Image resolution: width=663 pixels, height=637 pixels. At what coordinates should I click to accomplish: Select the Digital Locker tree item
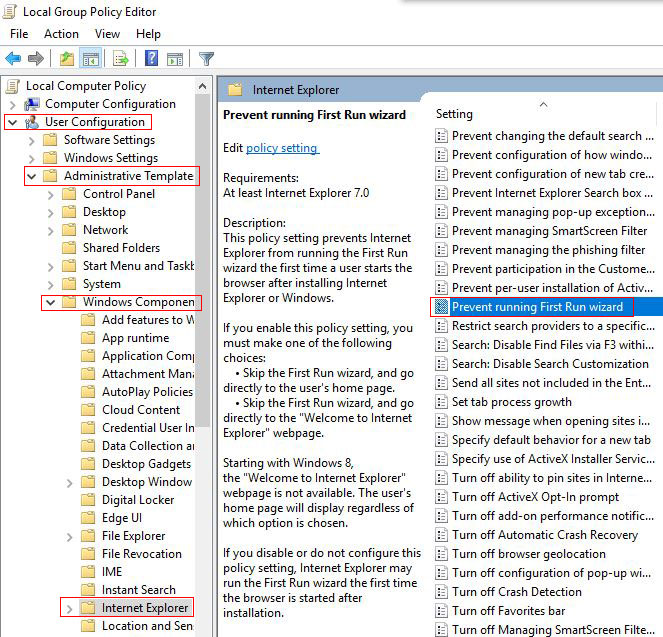(x=138, y=500)
